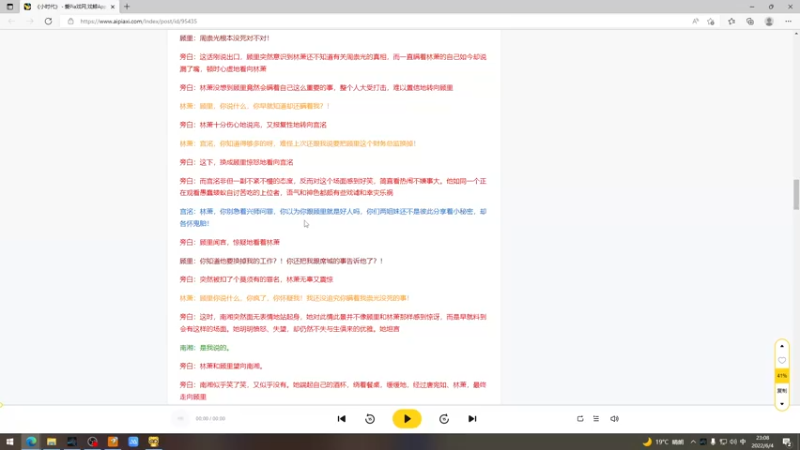Click the grey circle left of 00:00 / 00:00
Viewport: 800px width, 450px height.
pos(180,419)
